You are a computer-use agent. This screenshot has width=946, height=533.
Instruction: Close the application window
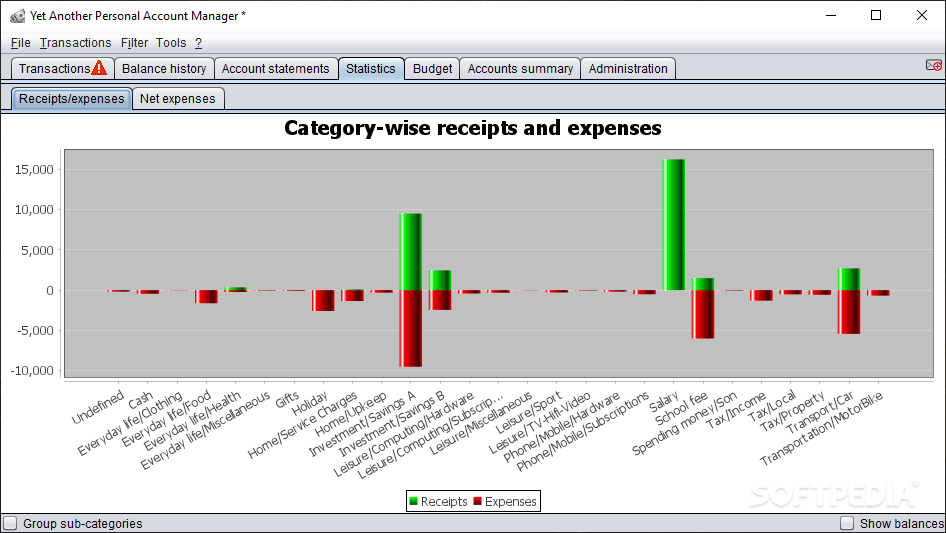pos(921,16)
